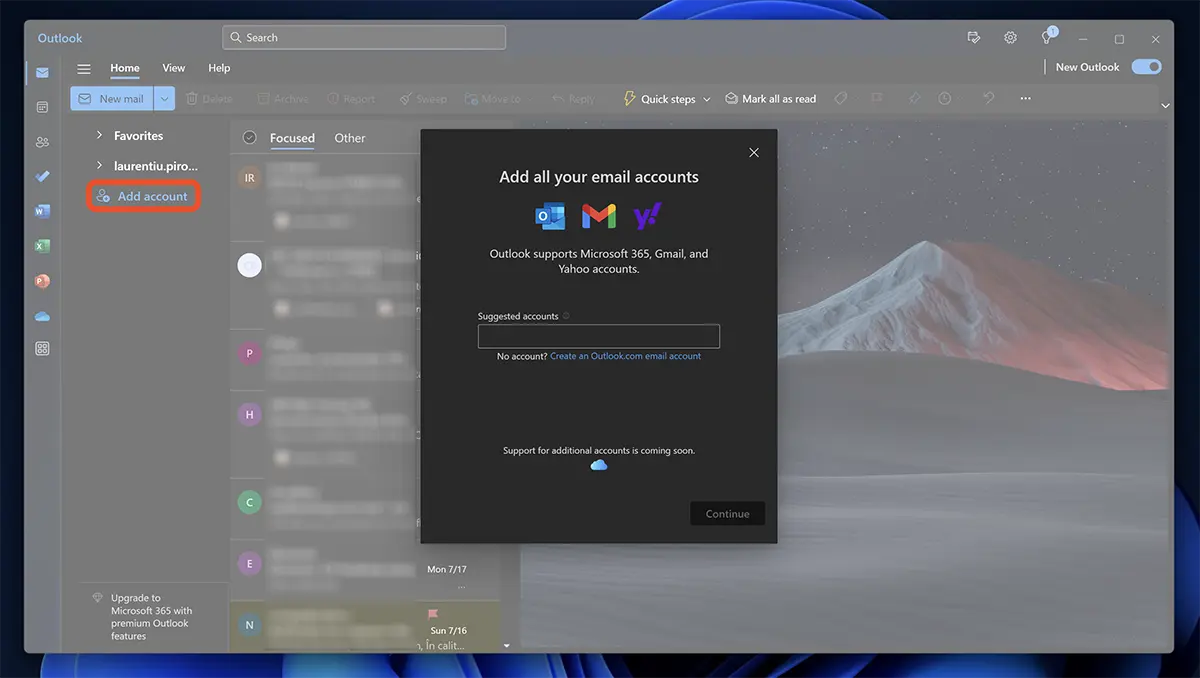This screenshot has width=1200, height=678.
Task: Click the Move to toolbar button
Action: click(x=492, y=99)
